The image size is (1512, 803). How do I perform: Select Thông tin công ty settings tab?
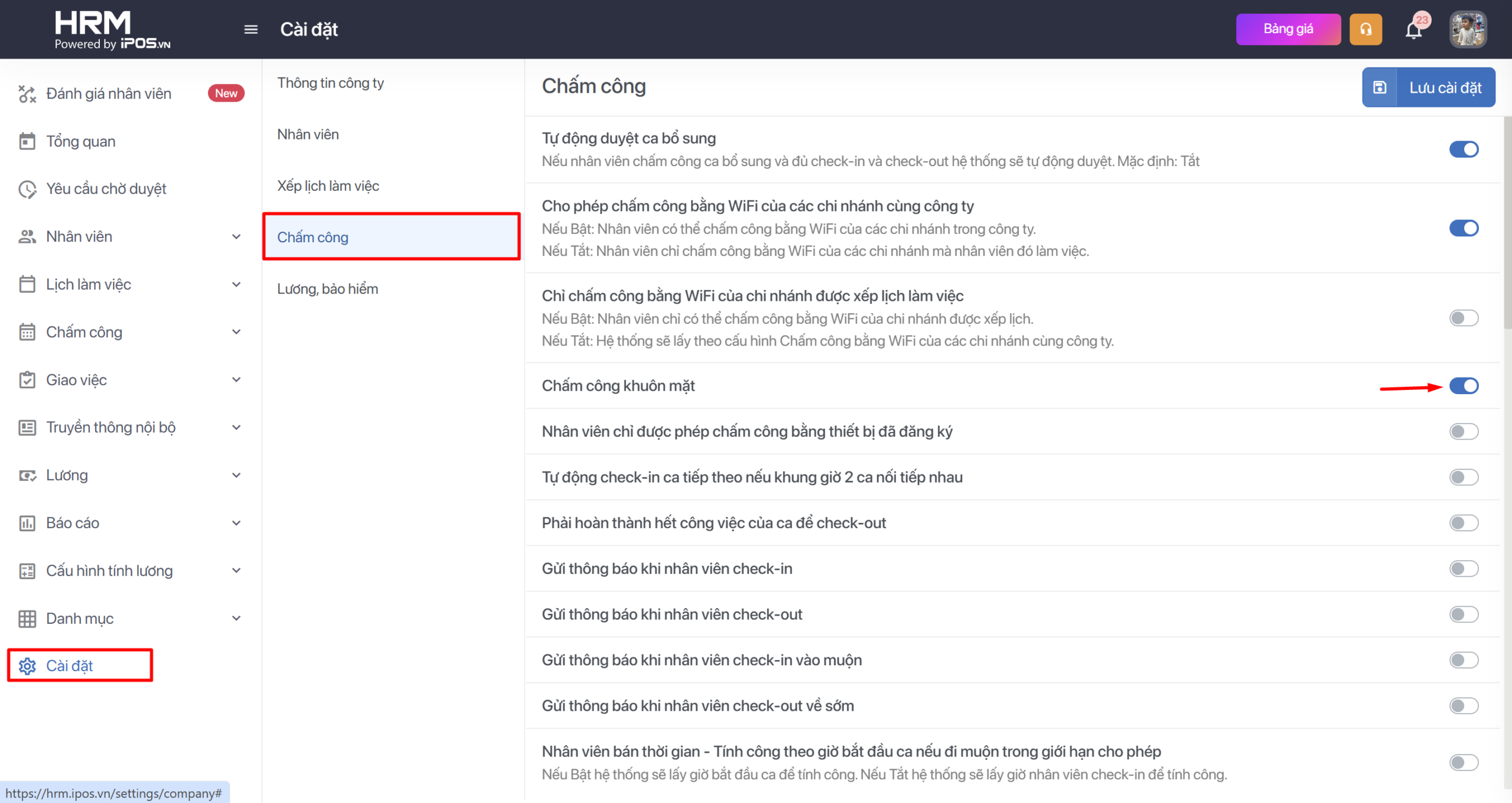[331, 83]
